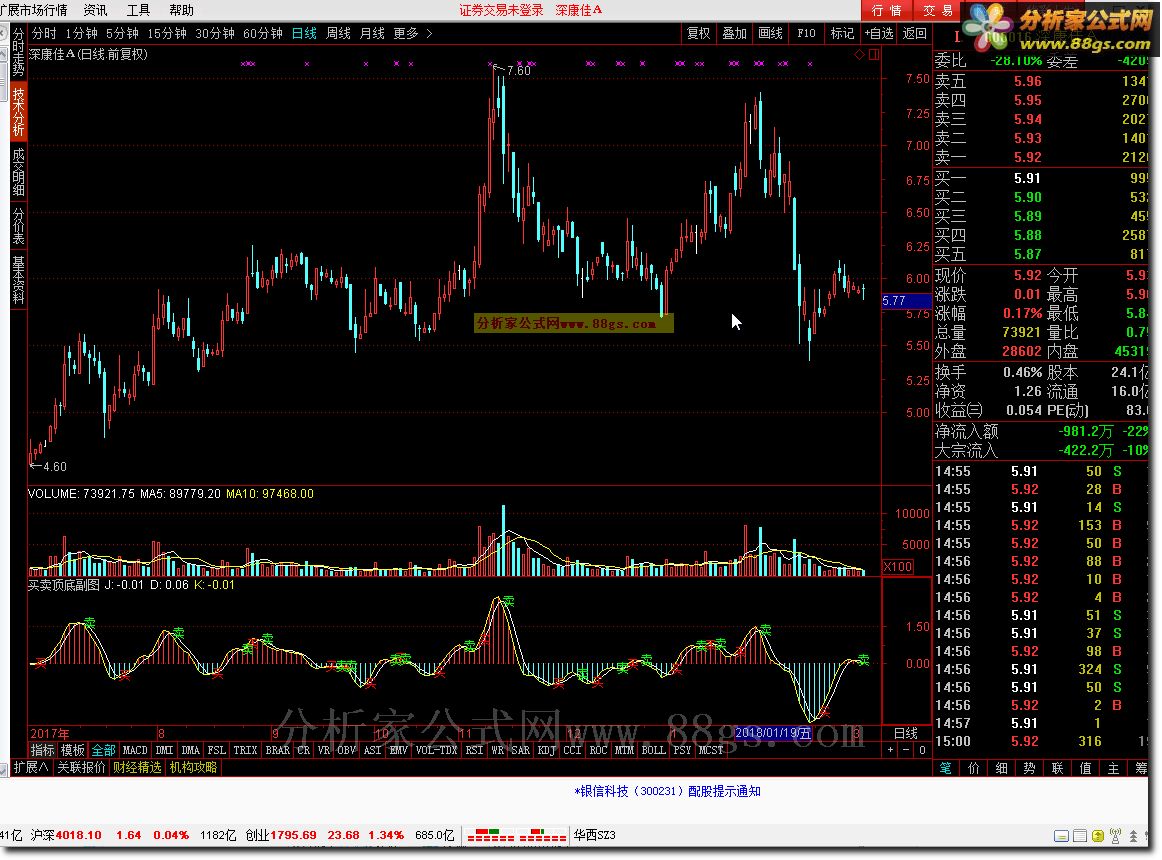Click +自选 to add to watchlist
Viewport: 1162px width, 860px height.
879,33
